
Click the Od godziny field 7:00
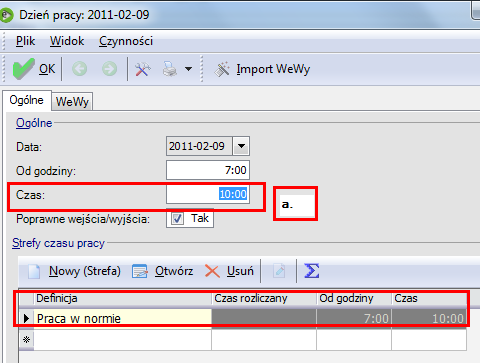pyautogui.click(x=208, y=170)
